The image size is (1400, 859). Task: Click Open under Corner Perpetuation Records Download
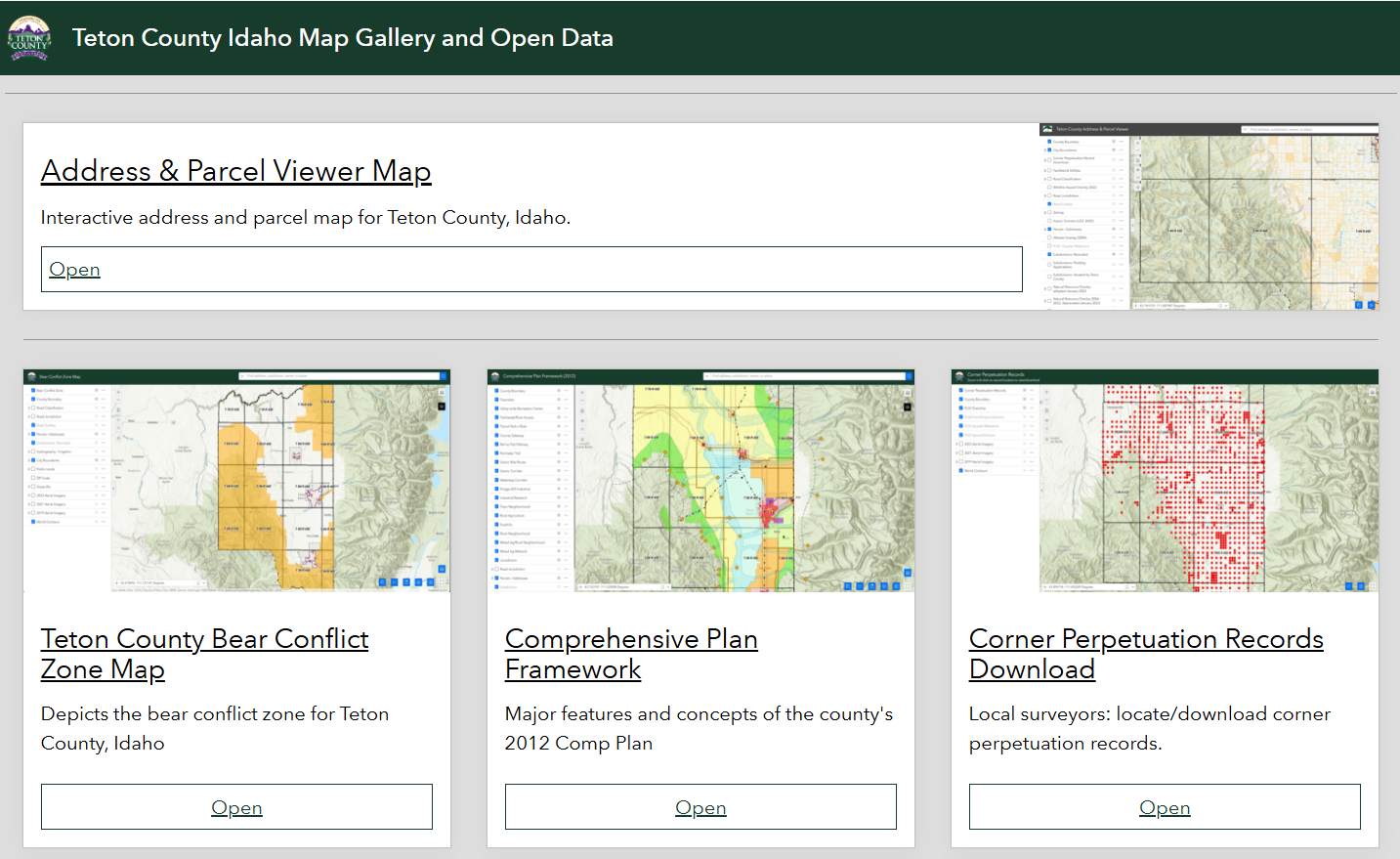1165,807
